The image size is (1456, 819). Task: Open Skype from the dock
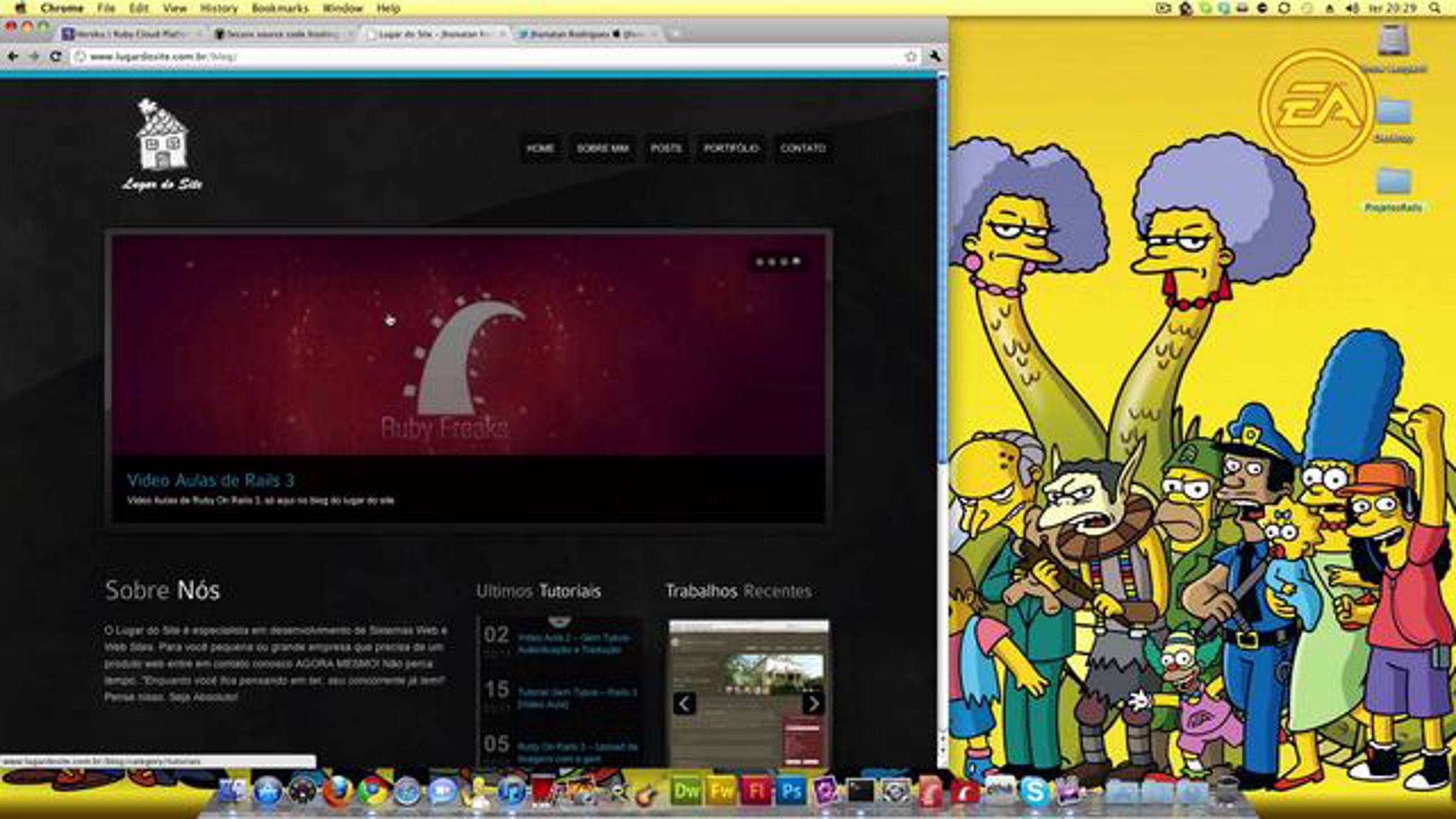click(x=1034, y=791)
